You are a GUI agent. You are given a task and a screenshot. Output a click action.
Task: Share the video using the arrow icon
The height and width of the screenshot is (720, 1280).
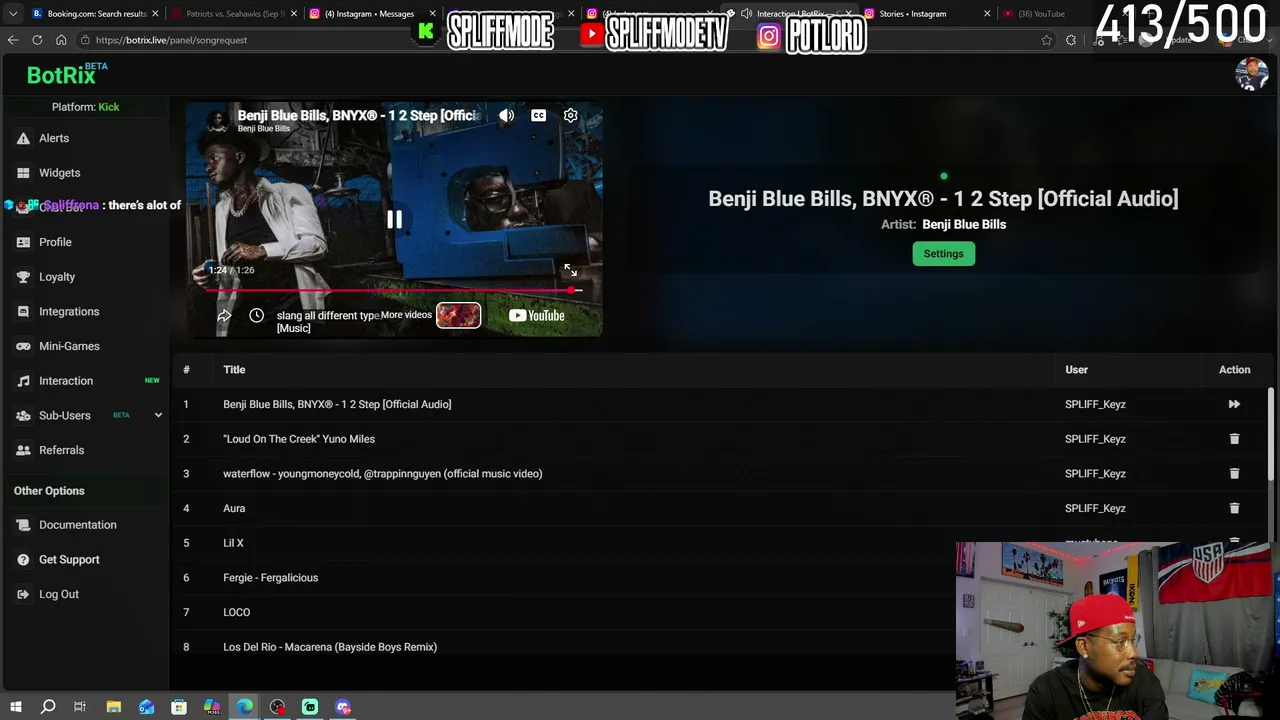tap(224, 316)
